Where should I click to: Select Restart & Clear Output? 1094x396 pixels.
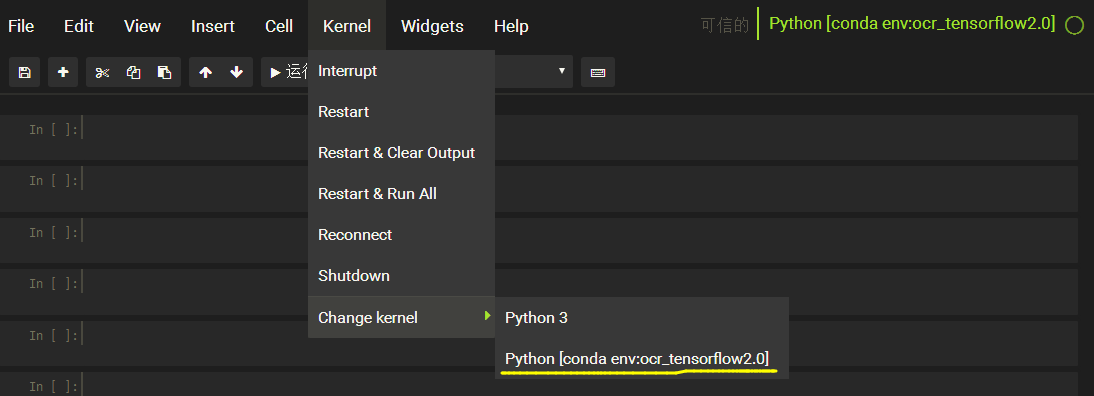coord(401,153)
